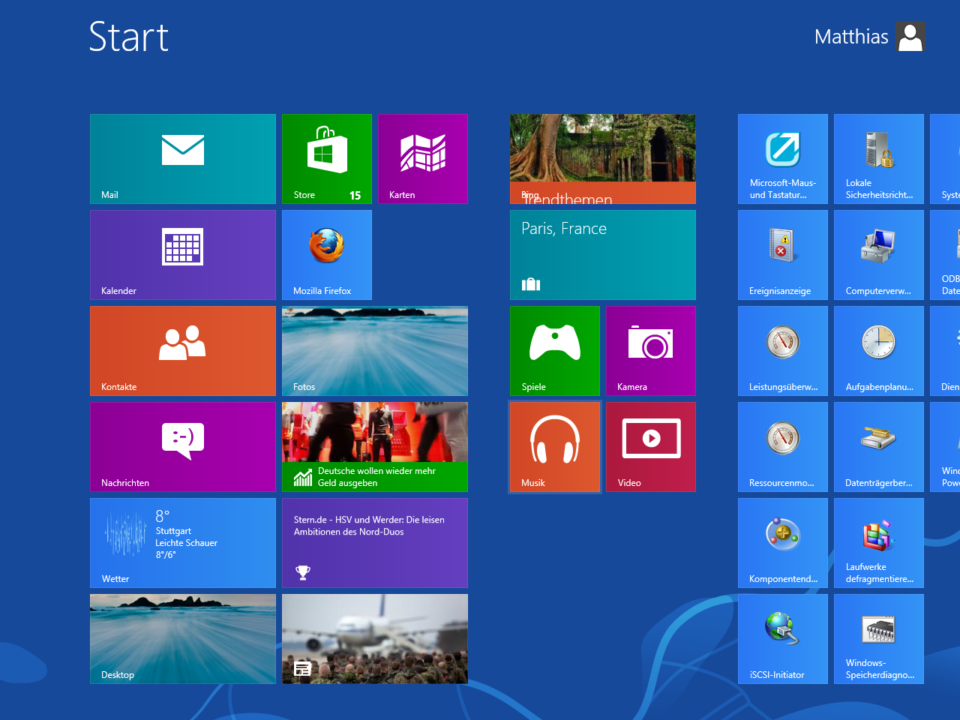The height and width of the screenshot is (720, 960).
Task: Open the Nachrichten messaging tile
Action: (x=182, y=446)
